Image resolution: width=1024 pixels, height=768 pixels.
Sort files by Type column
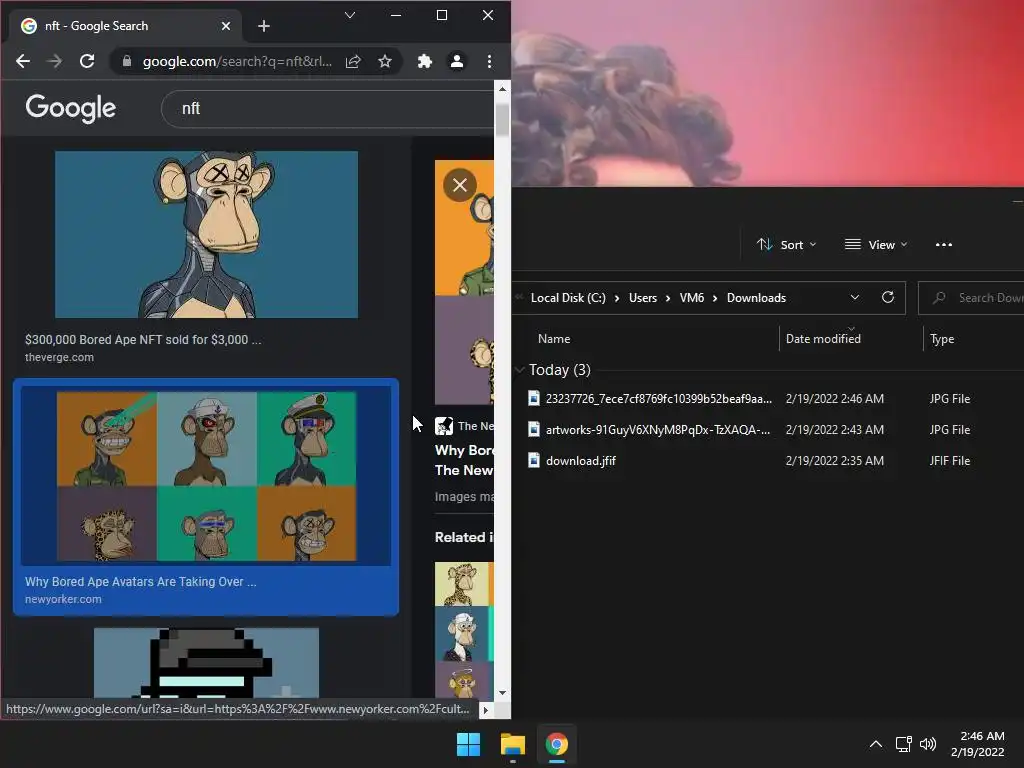point(942,339)
